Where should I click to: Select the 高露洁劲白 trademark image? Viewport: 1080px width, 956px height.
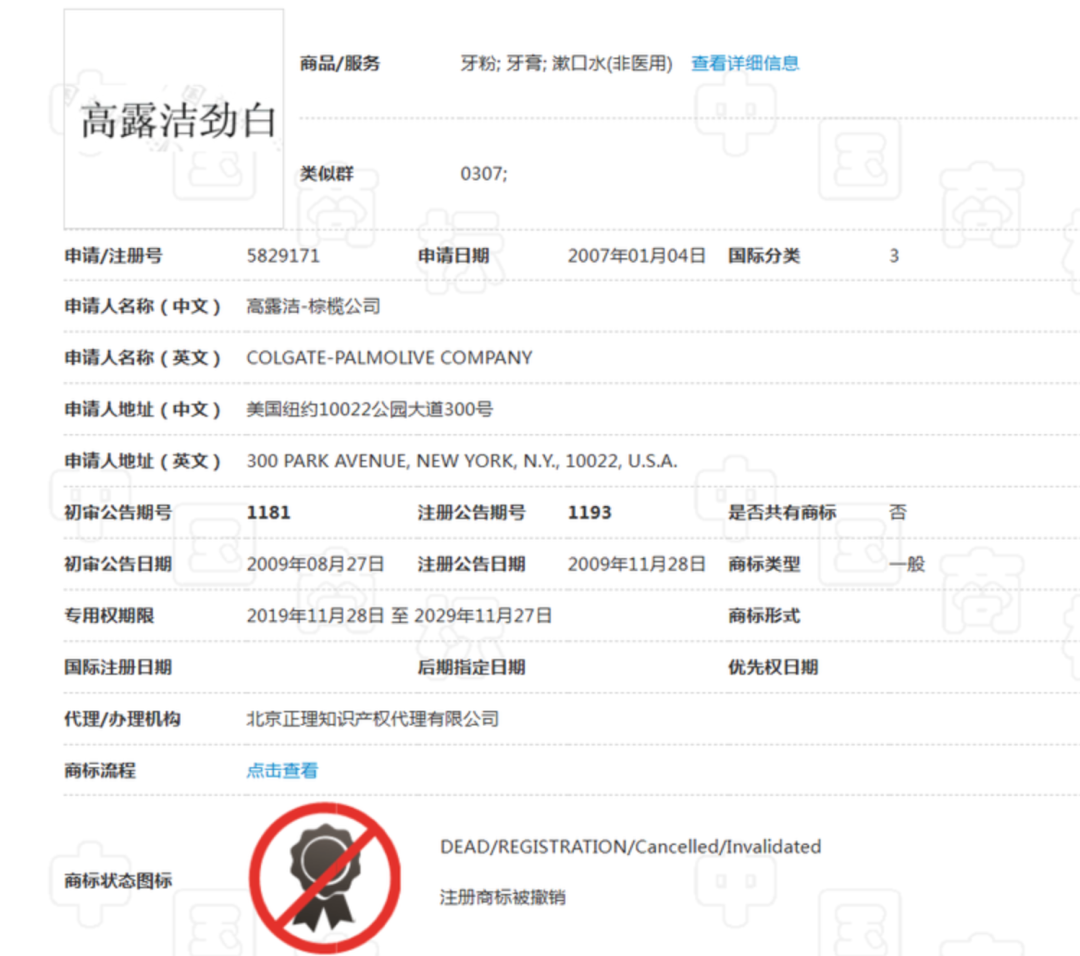click(x=174, y=118)
